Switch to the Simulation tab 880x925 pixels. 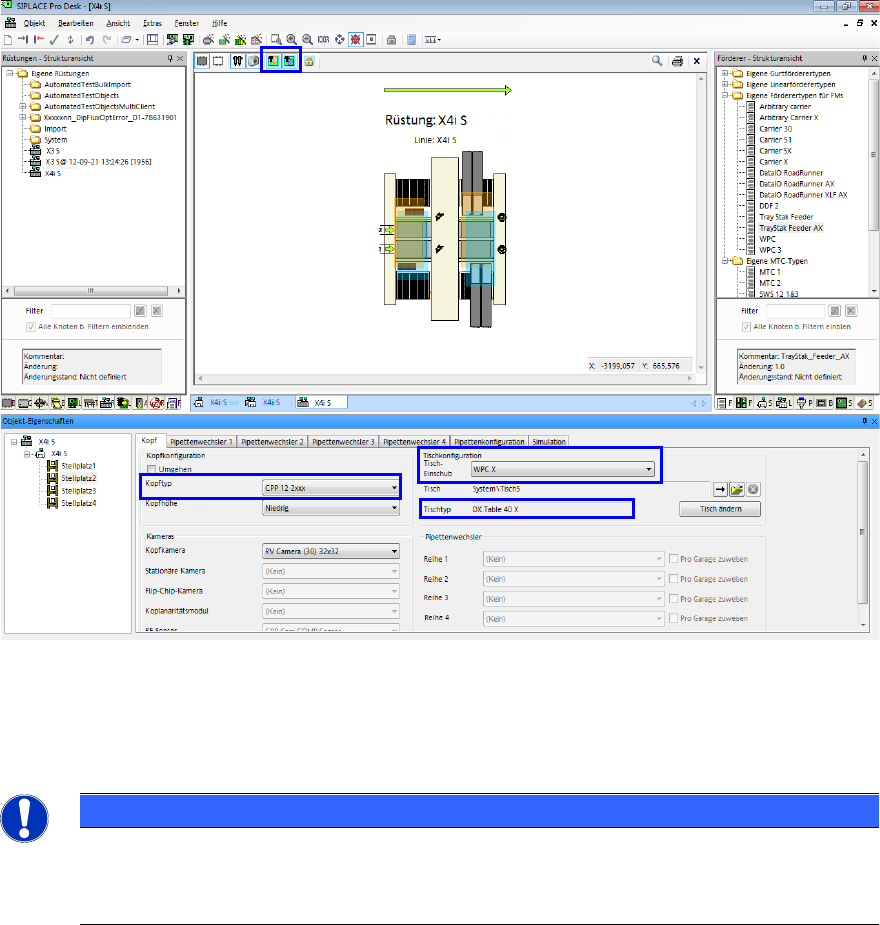[549, 441]
